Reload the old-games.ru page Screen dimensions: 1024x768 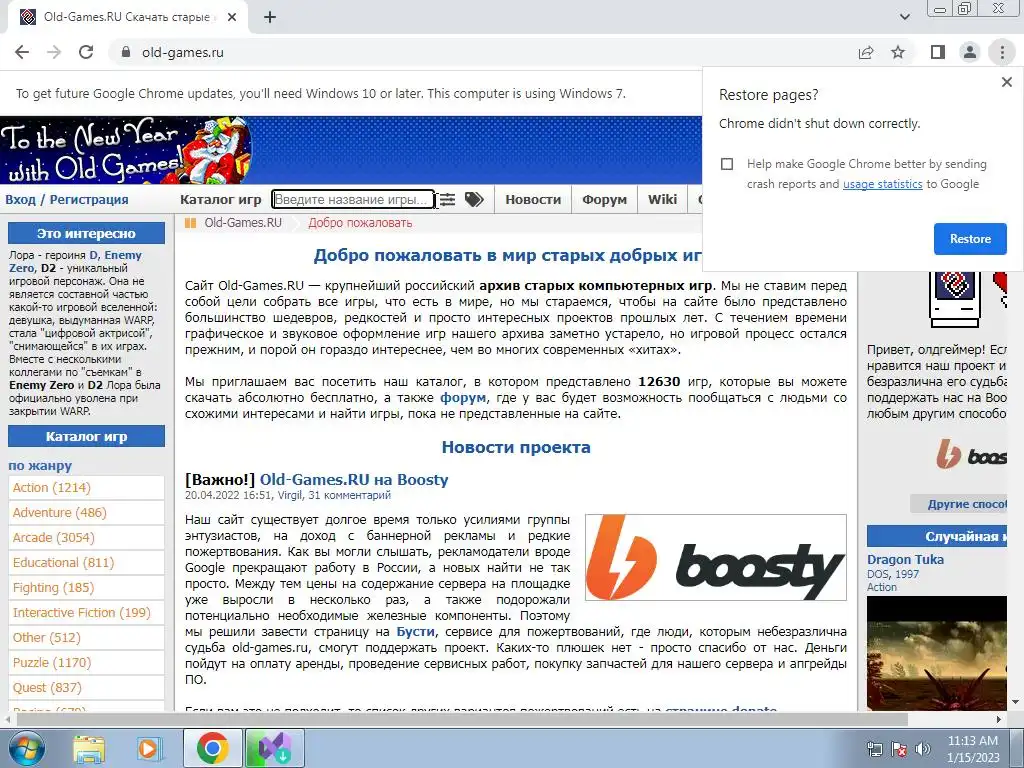click(86, 52)
